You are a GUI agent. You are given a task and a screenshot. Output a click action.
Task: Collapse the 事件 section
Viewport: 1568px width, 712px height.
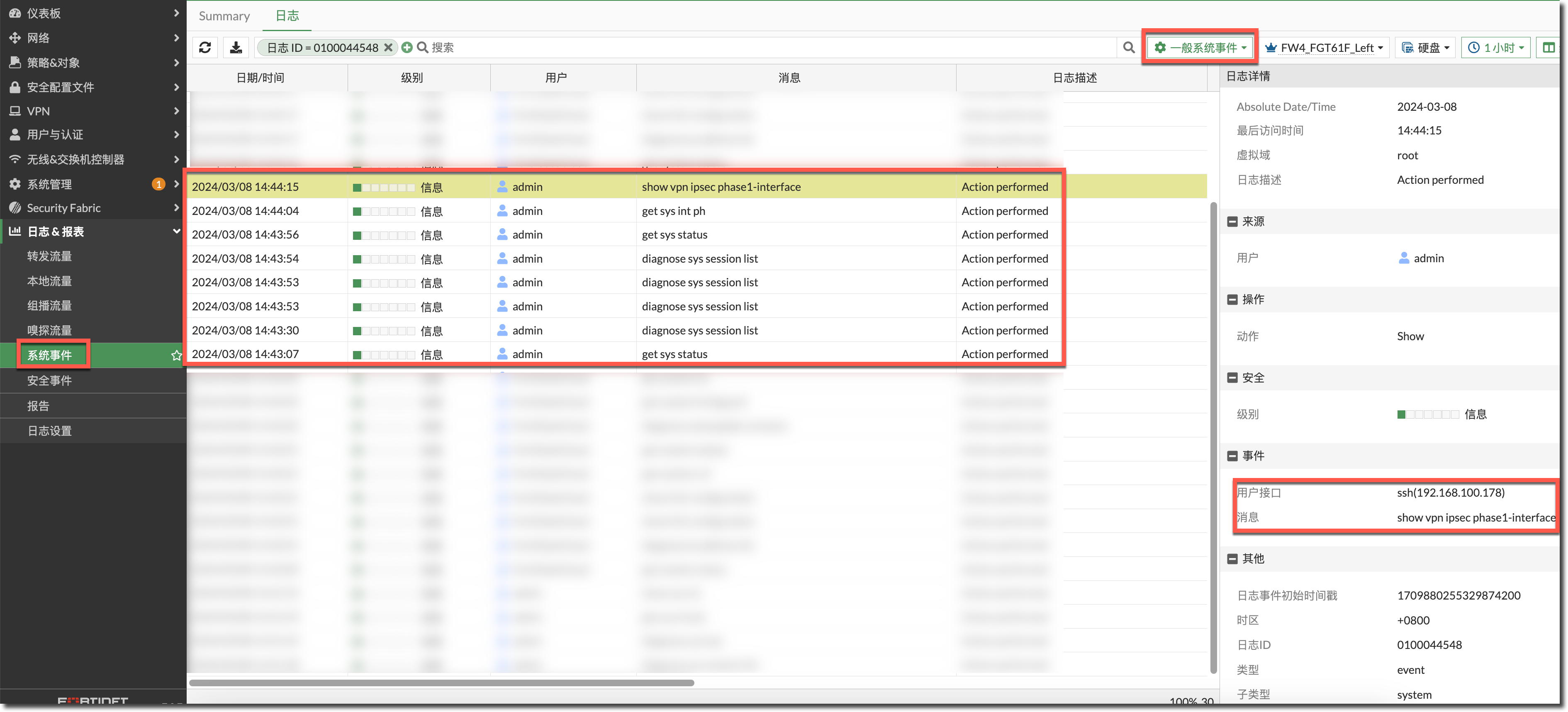click(x=1232, y=456)
